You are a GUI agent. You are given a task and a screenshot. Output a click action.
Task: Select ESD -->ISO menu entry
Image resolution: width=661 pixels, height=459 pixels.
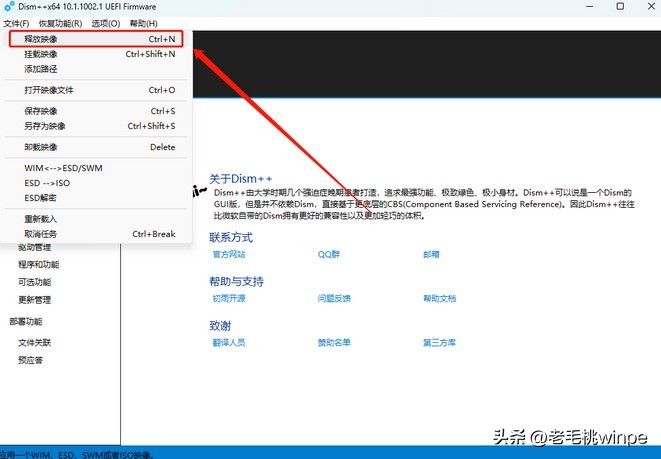click(96, 183)
